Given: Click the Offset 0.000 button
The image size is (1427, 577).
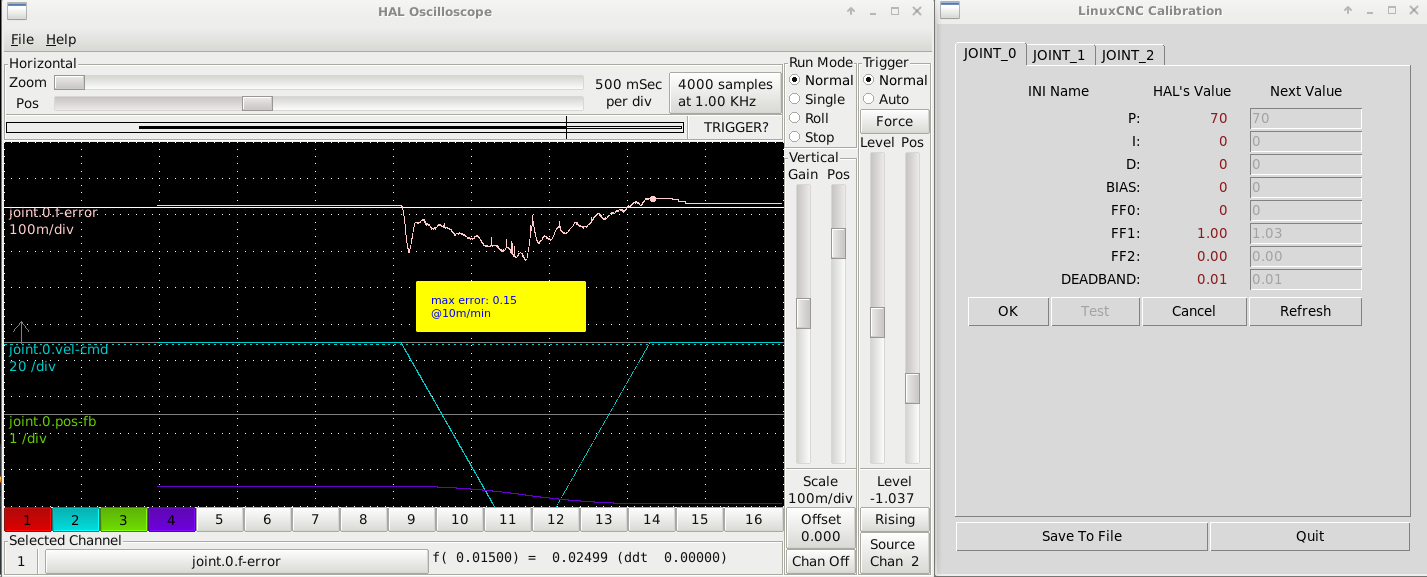Looking at the screenshot, I should point(820,527).
